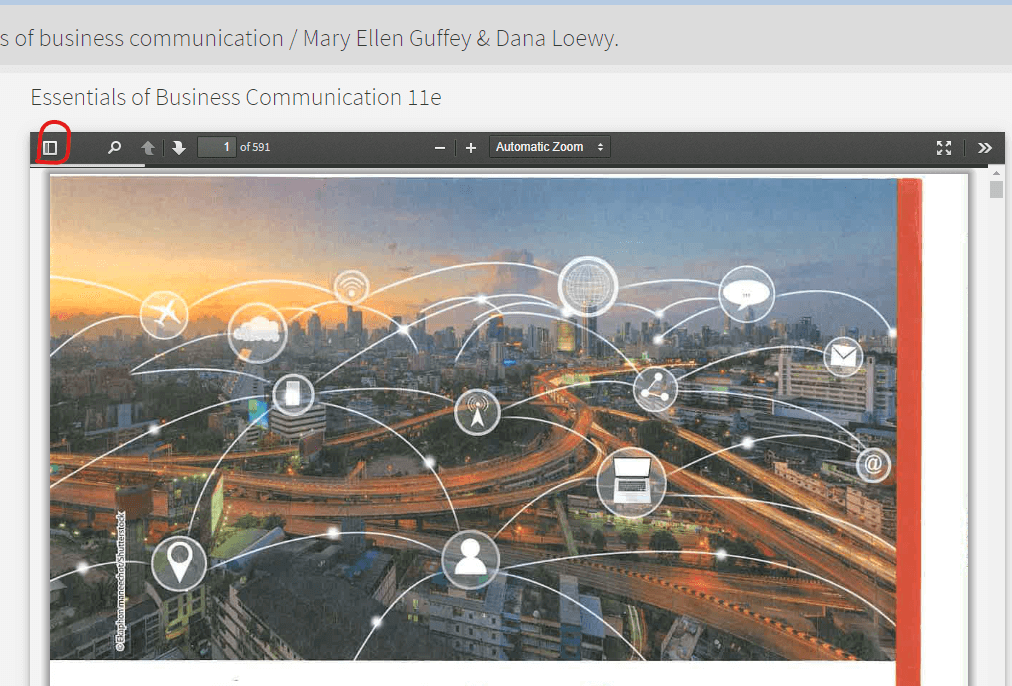Screen dimensions: 1012x686
Task: Switch to presentation mode fullscreen icon
Action: click(x=943, y=148)
